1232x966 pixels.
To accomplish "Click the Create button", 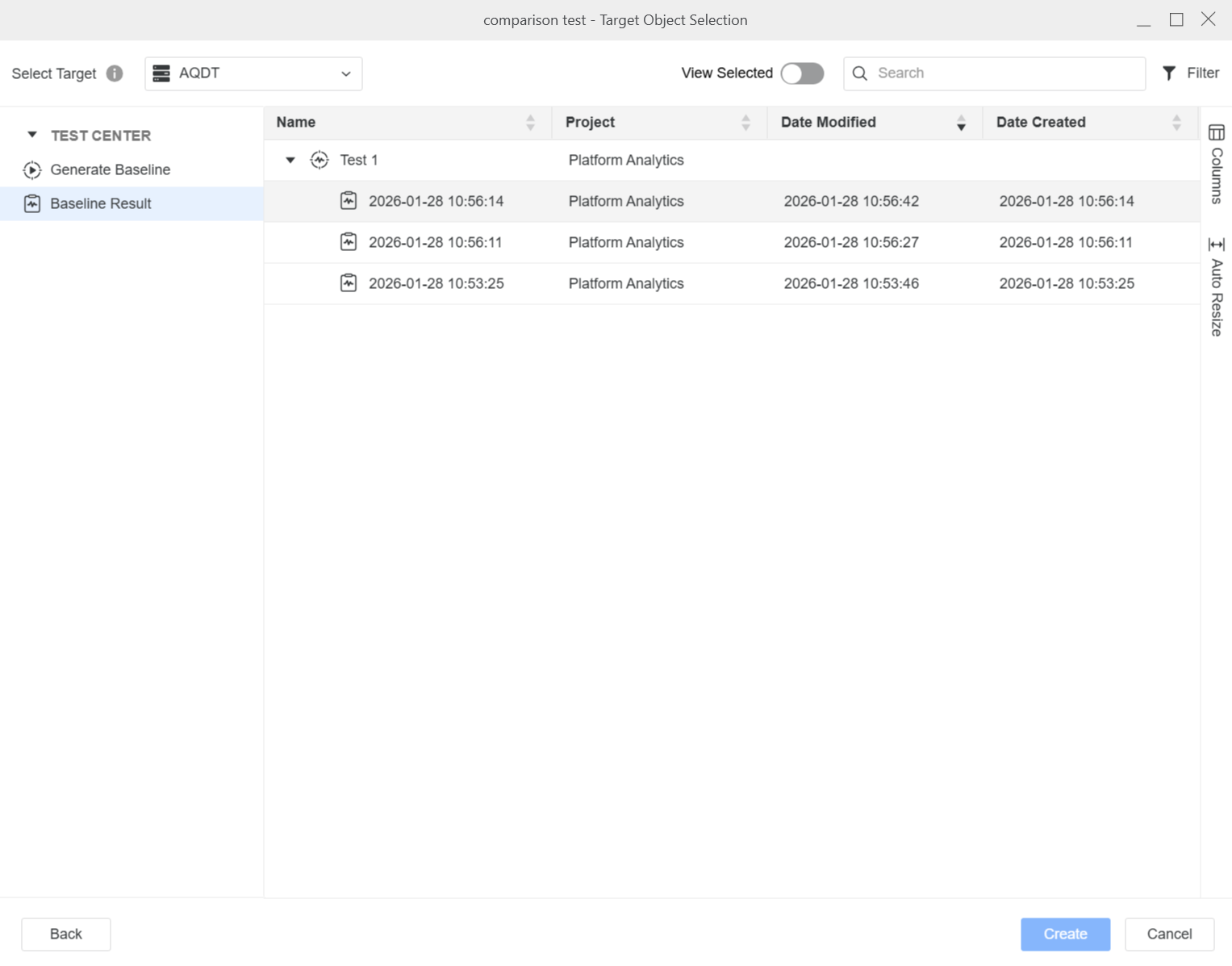I will tap(1065, 934).
